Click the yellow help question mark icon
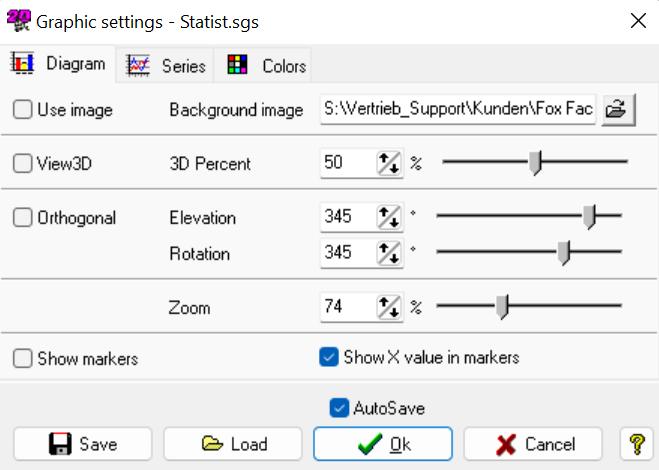This screenshot has height=470, width=659. pyautogui.click(x=636, y=444)
